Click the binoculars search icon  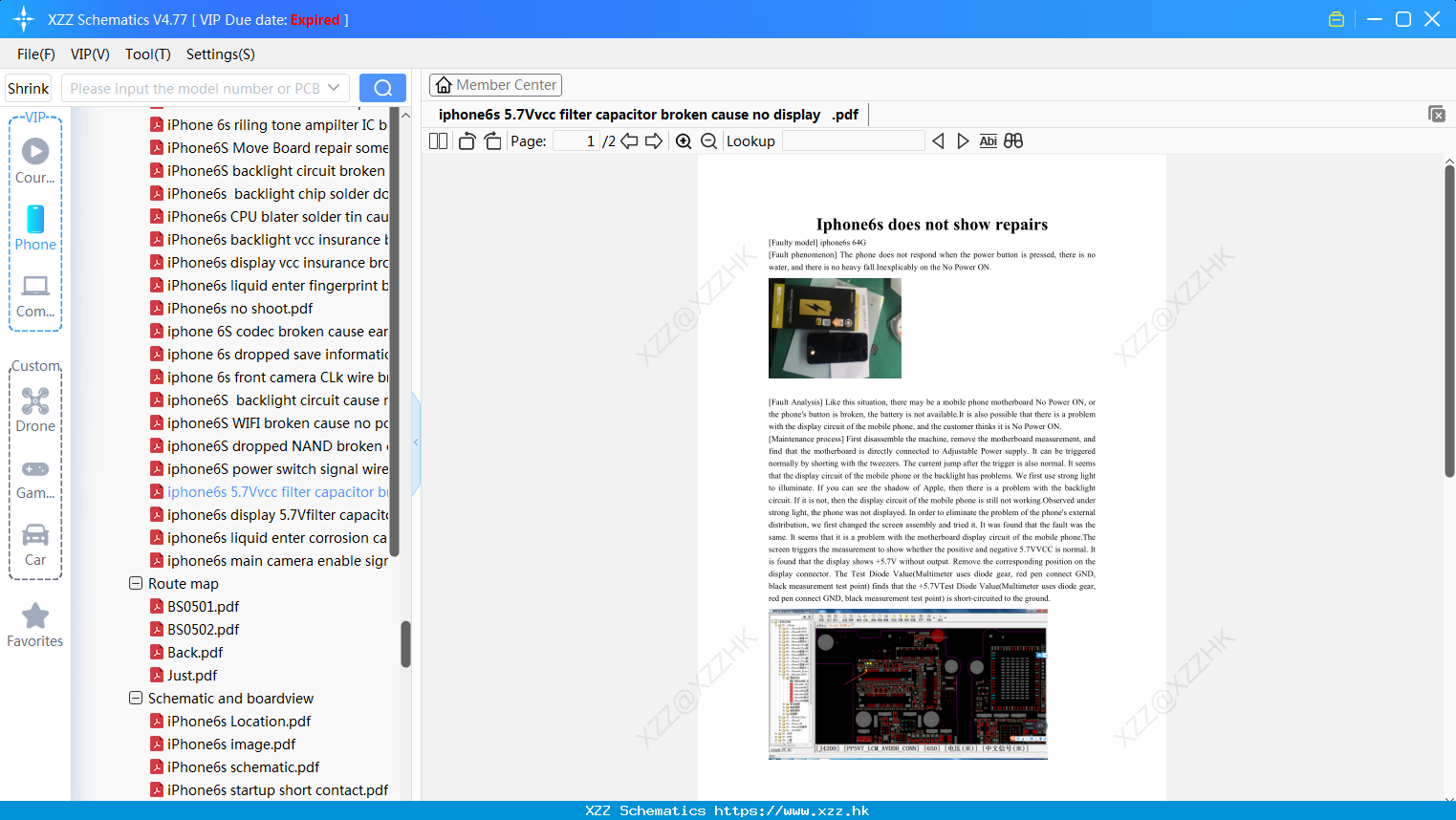pyautogui.click(x=1013, y=141)
